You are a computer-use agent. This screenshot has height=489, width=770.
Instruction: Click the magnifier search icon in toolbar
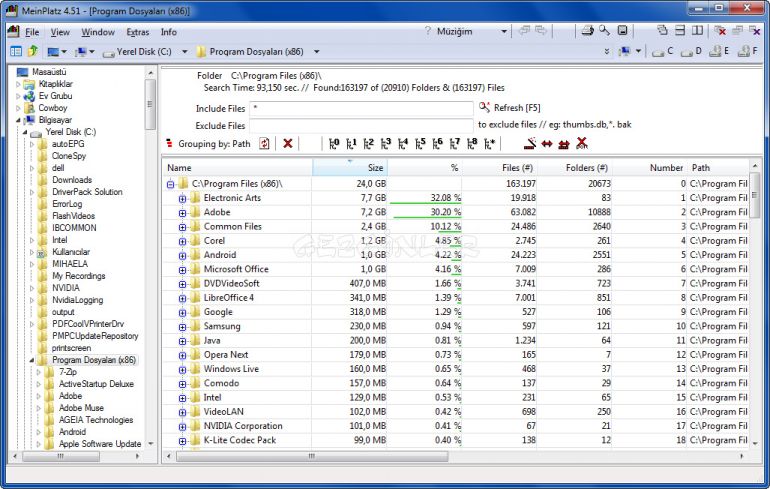click(605, 31)
